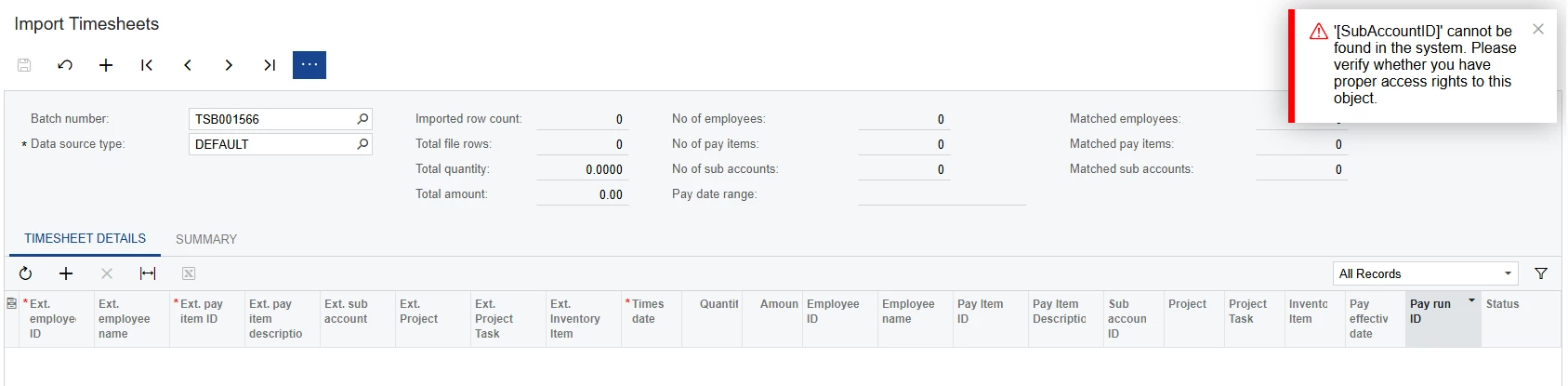Go to the previous record
This screenshot has width=1568, height=386.
pos(188,65)
